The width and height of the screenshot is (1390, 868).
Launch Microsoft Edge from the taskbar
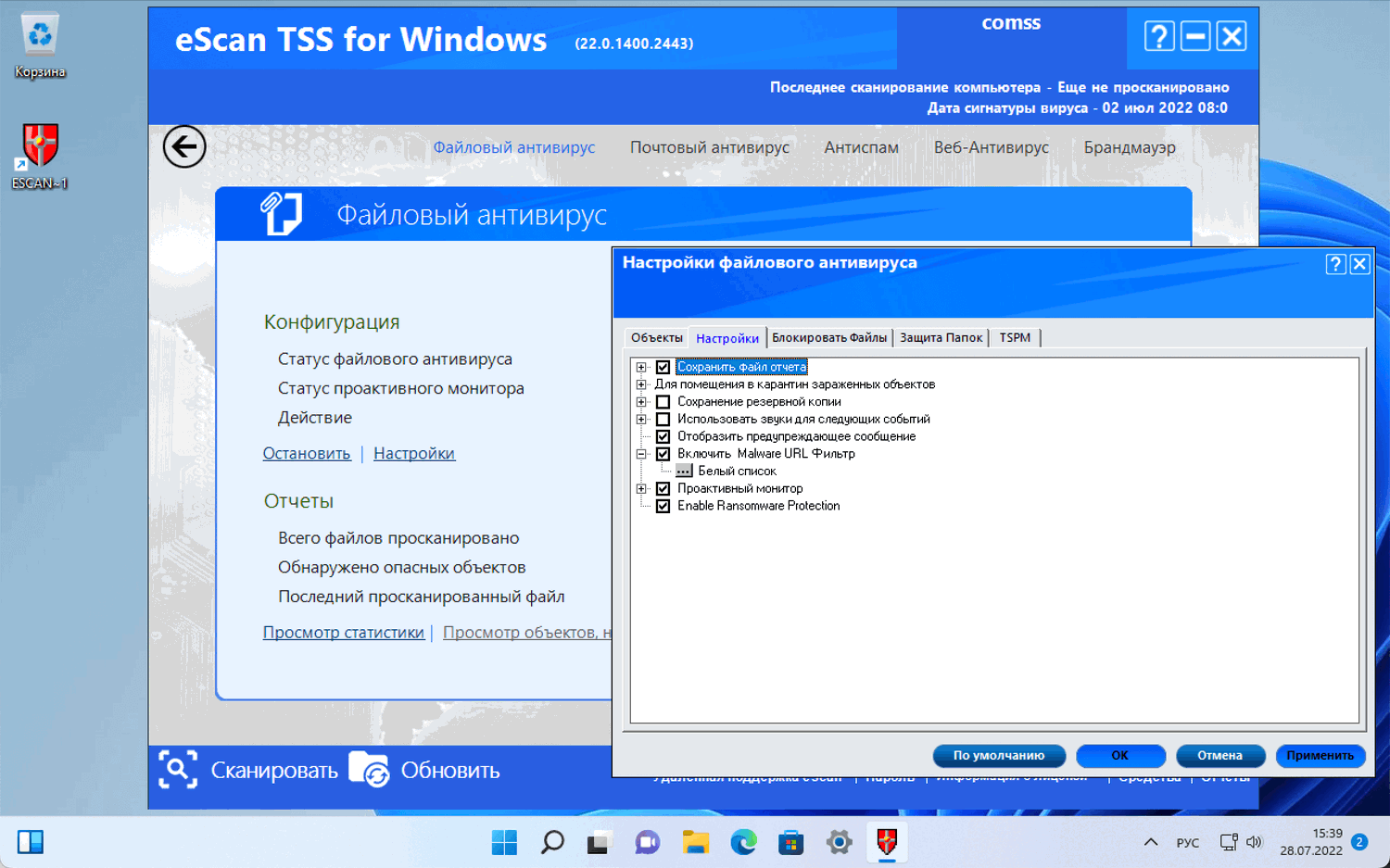(743, 842)
